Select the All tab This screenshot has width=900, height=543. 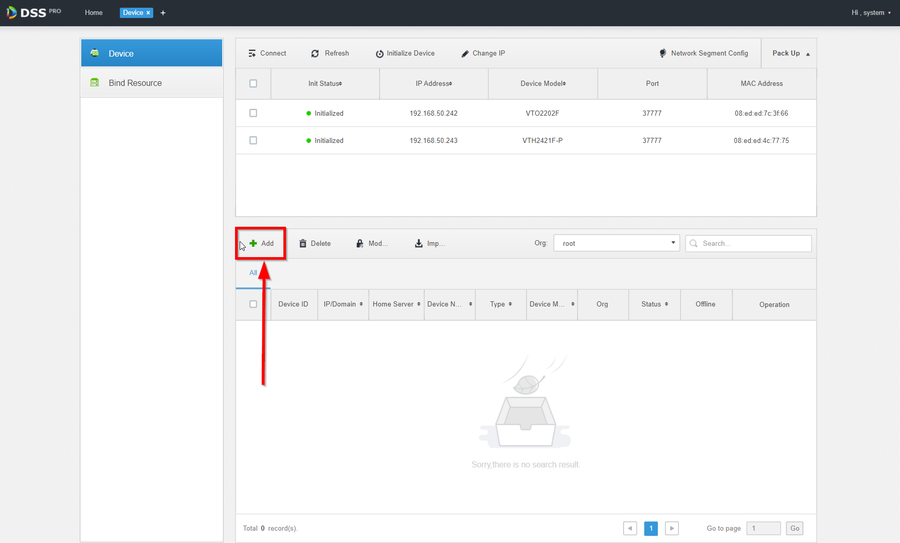tap(253, 273)
